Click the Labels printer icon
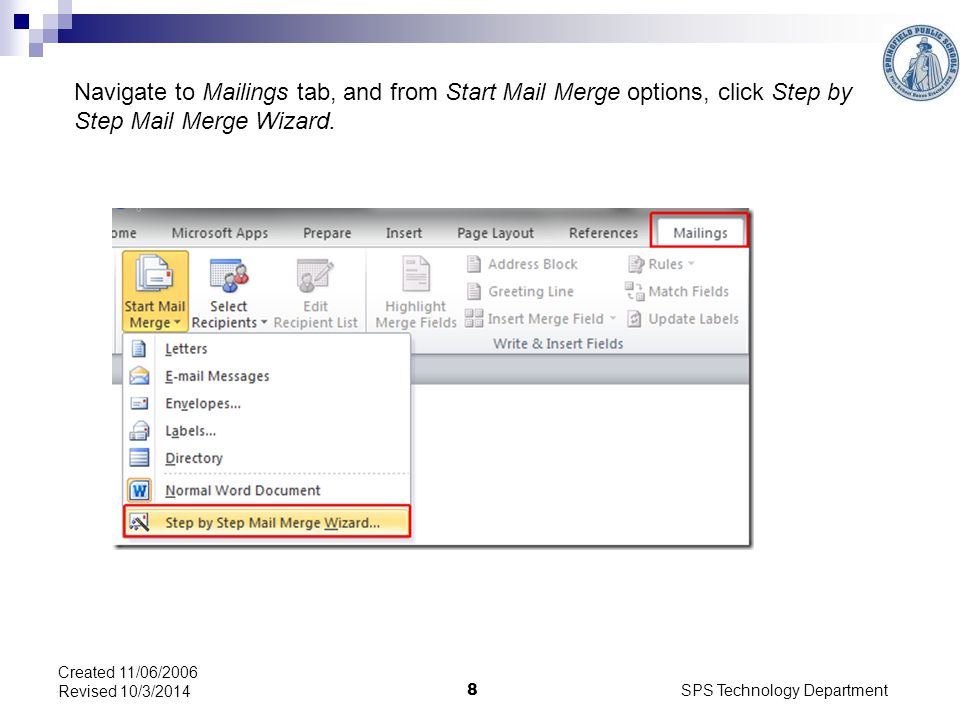 [139, 431]
